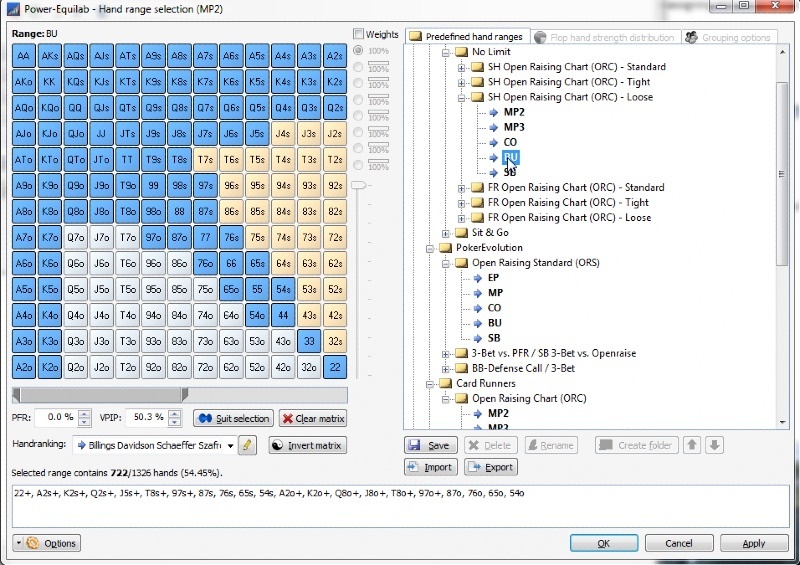Expand the Sit & Go folder

[447, 232]
